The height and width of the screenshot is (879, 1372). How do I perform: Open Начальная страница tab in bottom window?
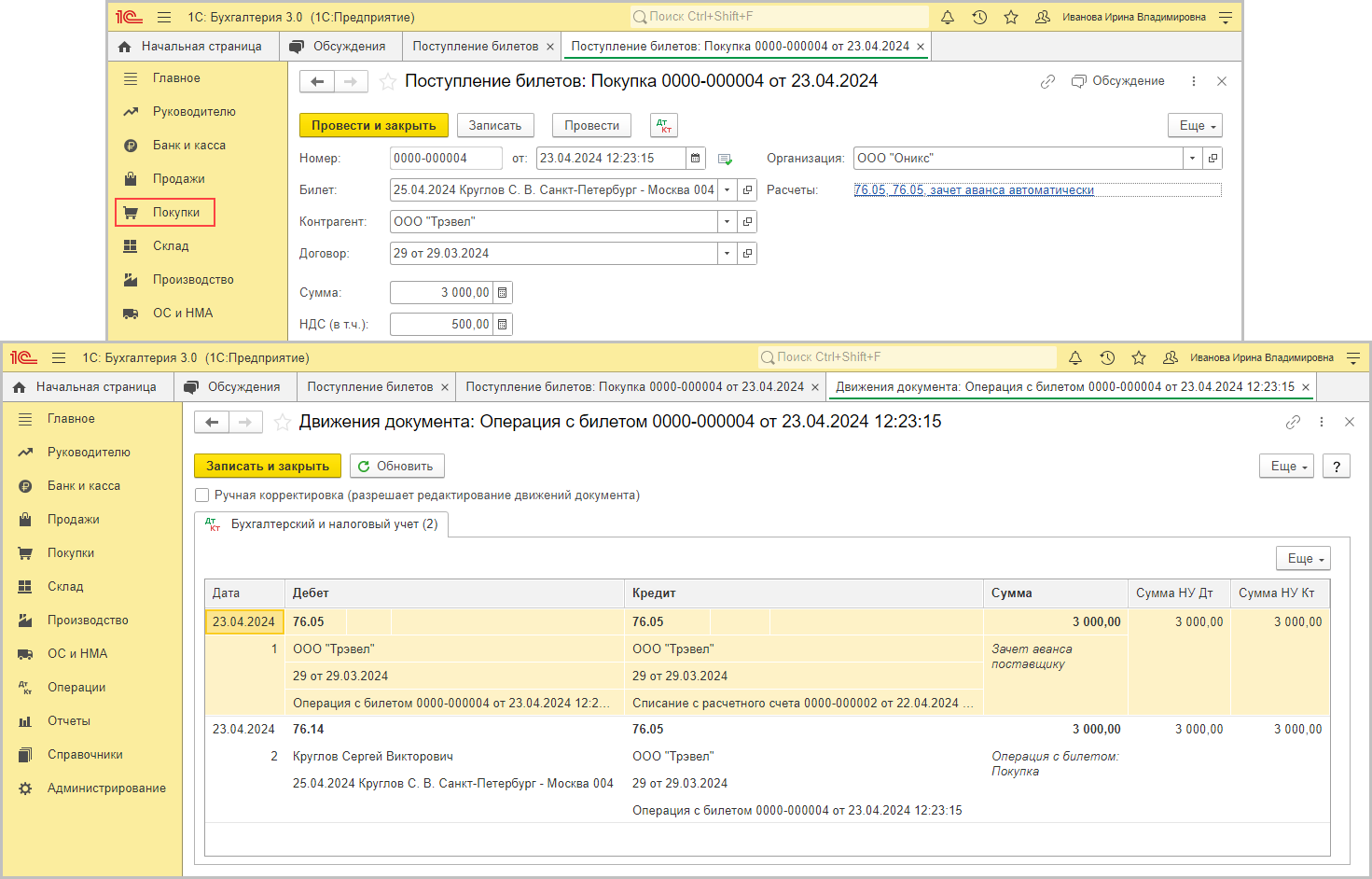(88, 386)
